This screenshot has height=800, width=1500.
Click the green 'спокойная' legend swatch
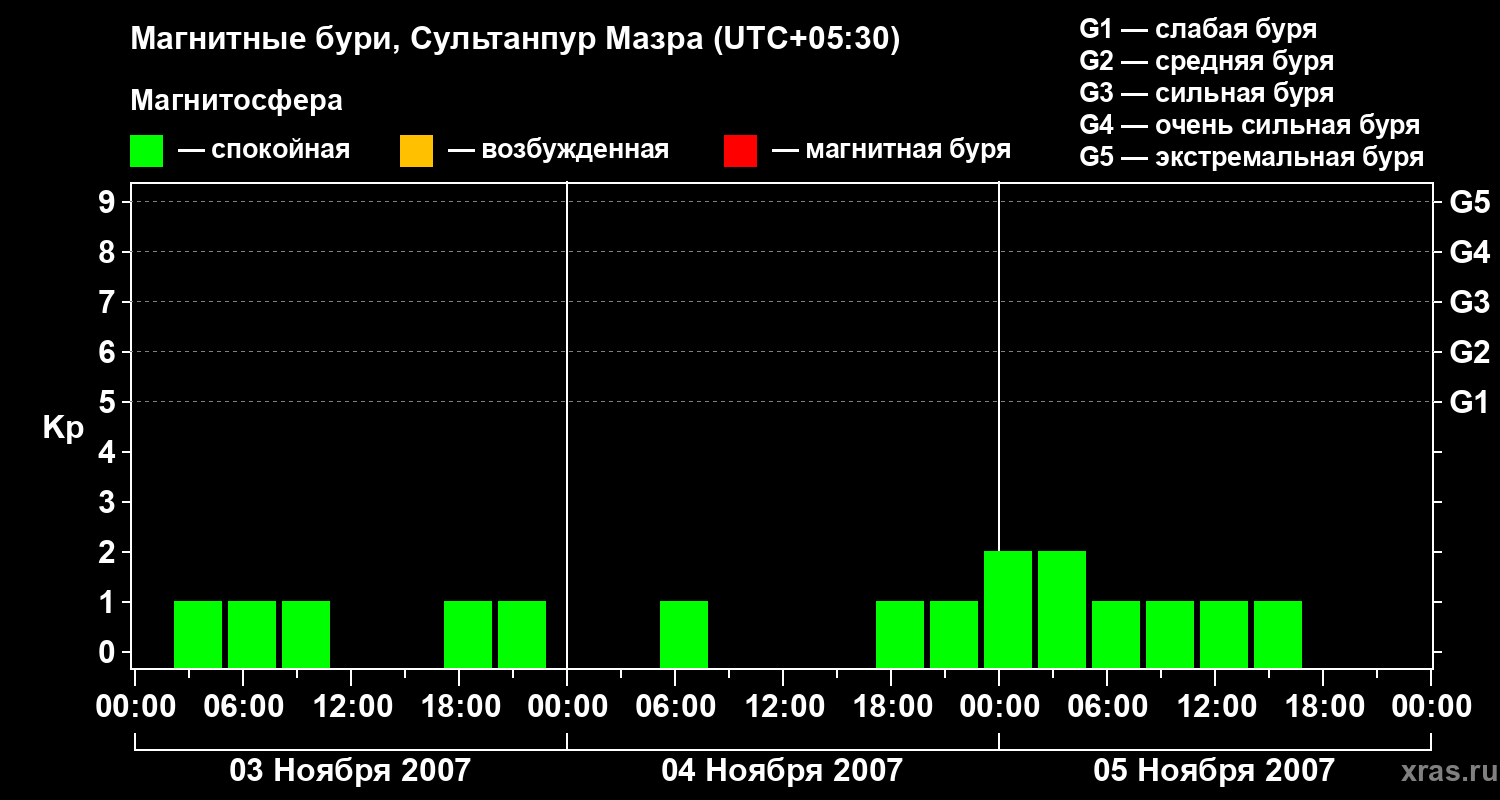(147, 151)
